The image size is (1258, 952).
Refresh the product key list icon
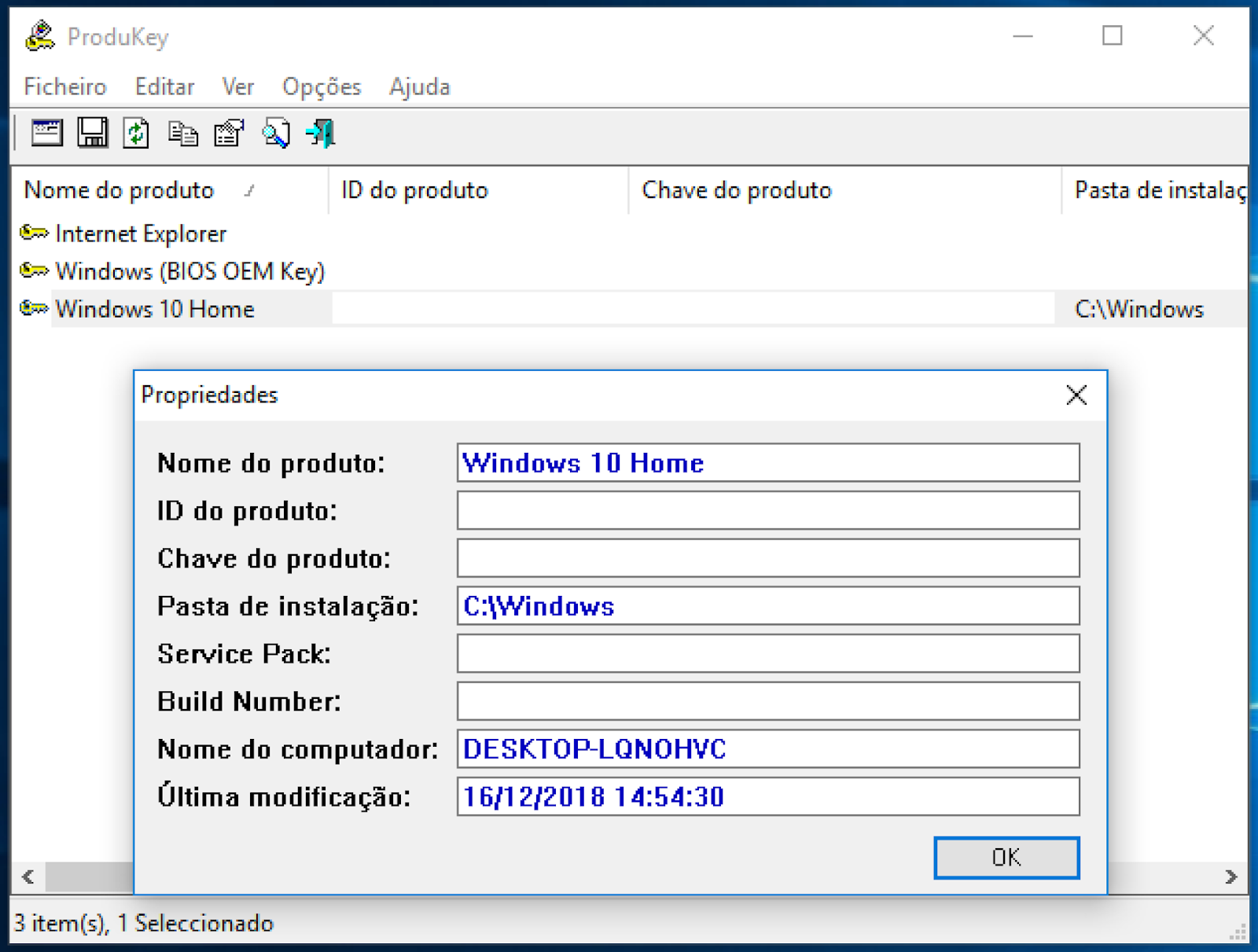[x=134, y=133]
